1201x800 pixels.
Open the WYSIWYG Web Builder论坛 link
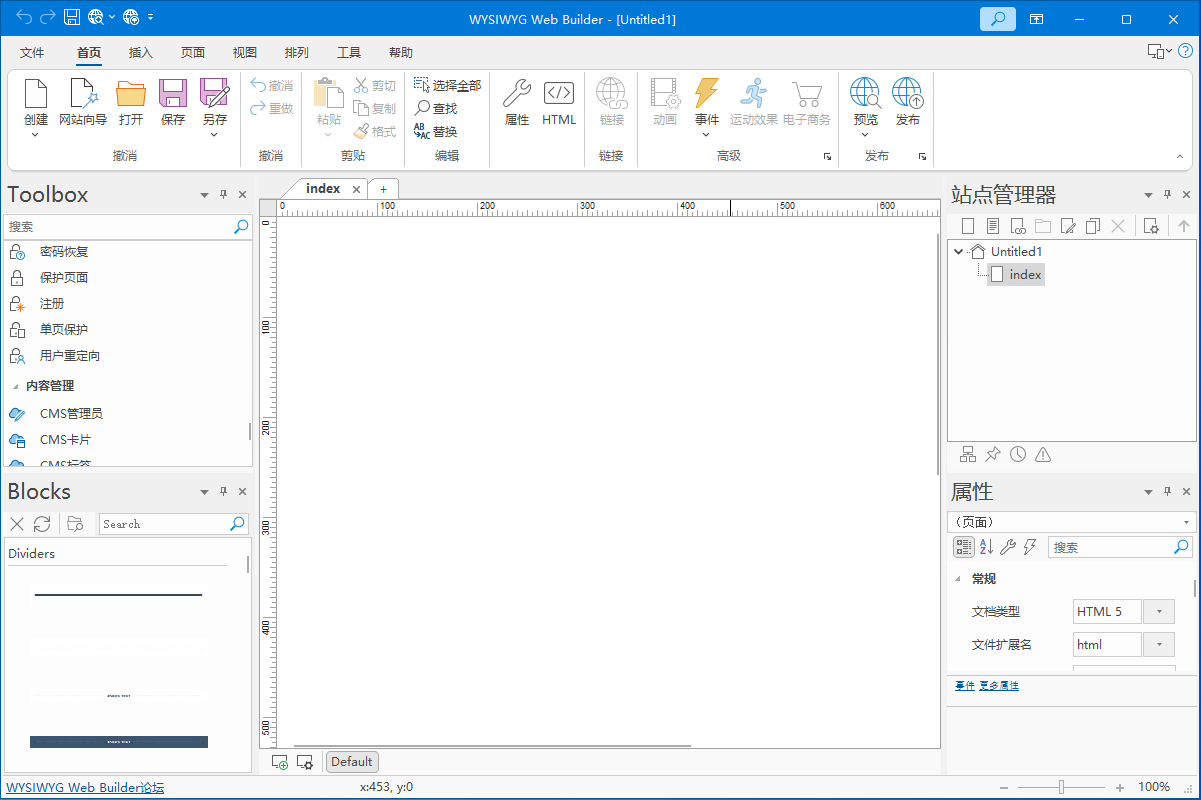click(85, 787)
